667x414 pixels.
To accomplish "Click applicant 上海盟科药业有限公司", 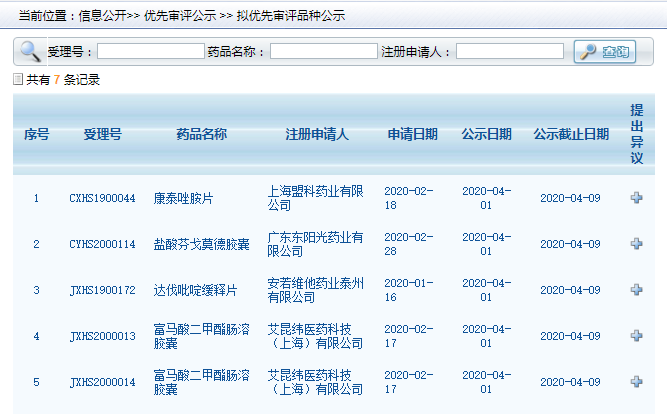I will click(x=315, y=198).
